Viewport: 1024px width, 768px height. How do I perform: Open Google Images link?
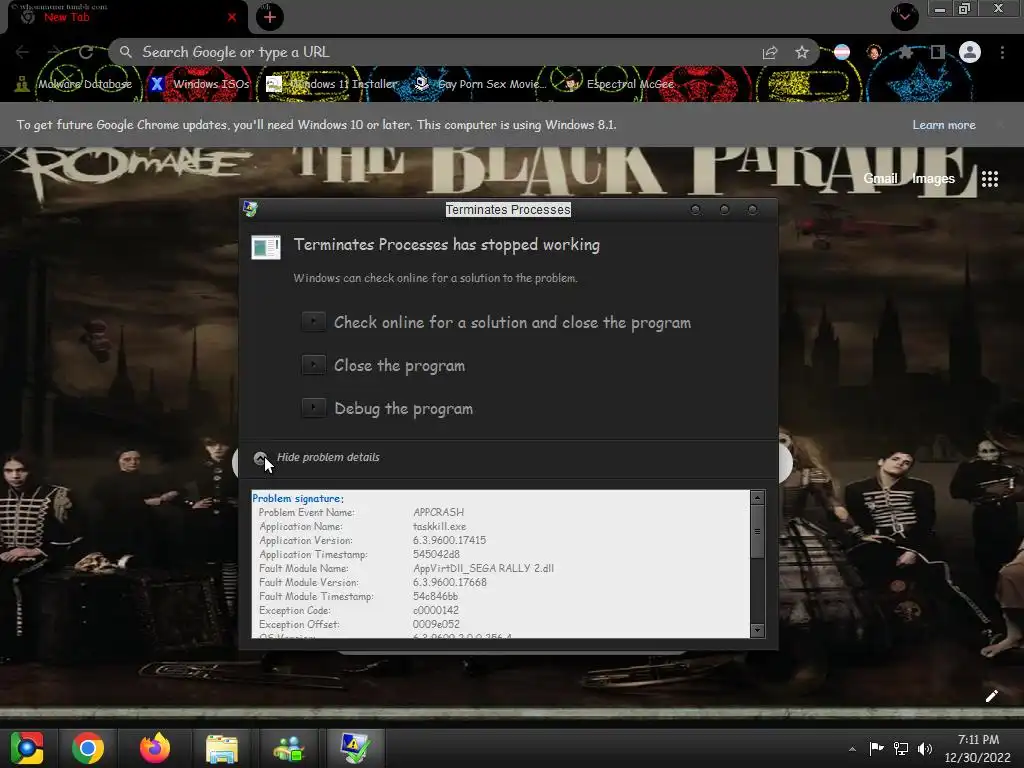pyautogui.click(x=933, y=178)
